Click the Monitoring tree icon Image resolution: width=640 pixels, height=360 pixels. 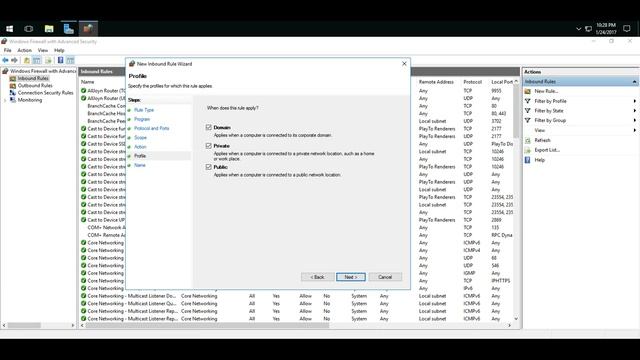click(13, 100)
